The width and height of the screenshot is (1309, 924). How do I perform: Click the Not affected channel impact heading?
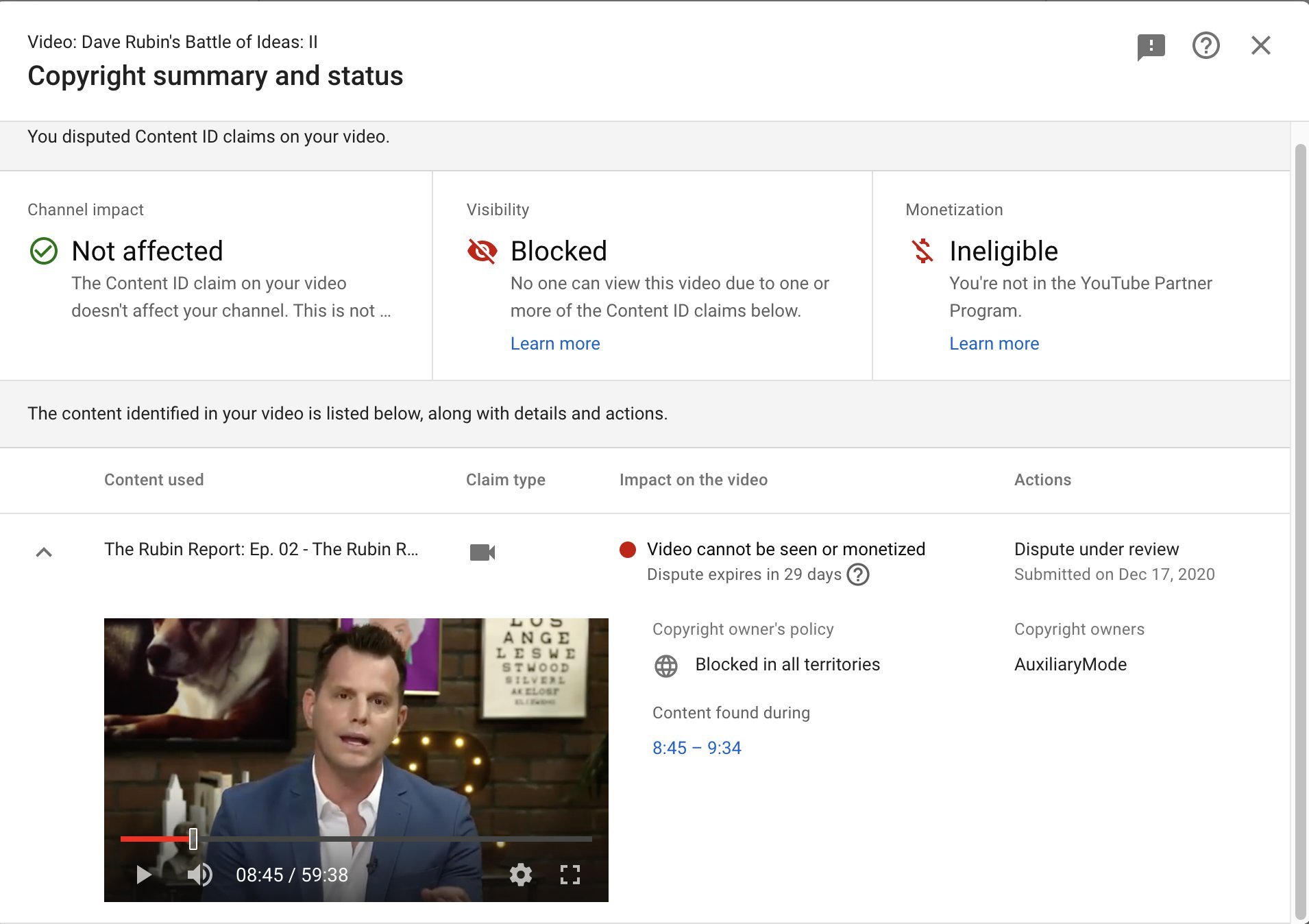[x=147, y=251]
